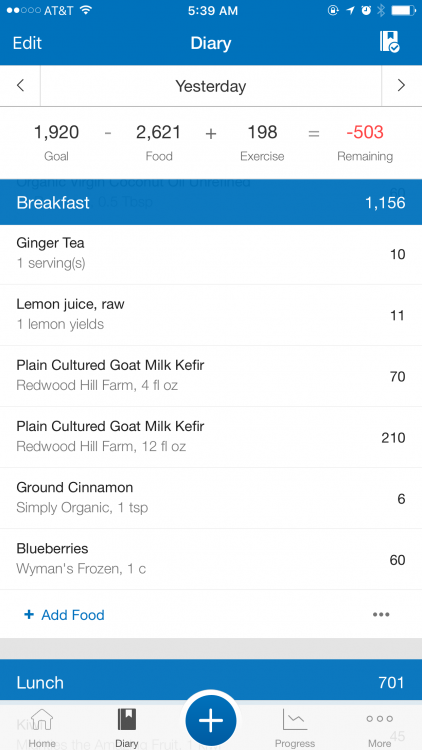Open the Ginger Tea entry
Image resolution: width=422 pixels, height=750 pixels.
point(211,254)
